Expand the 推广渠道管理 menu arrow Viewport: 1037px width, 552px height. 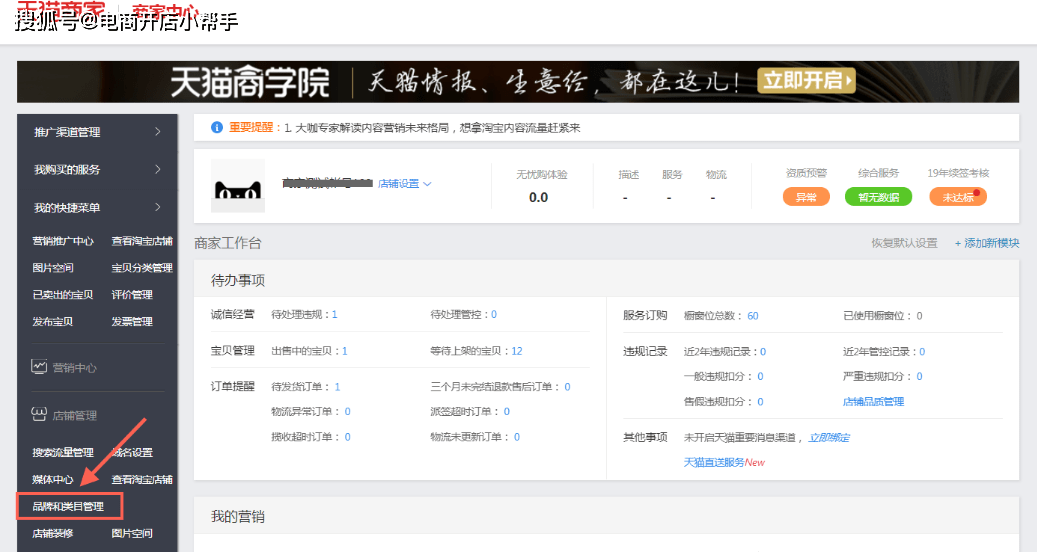(x=157, y=132)
